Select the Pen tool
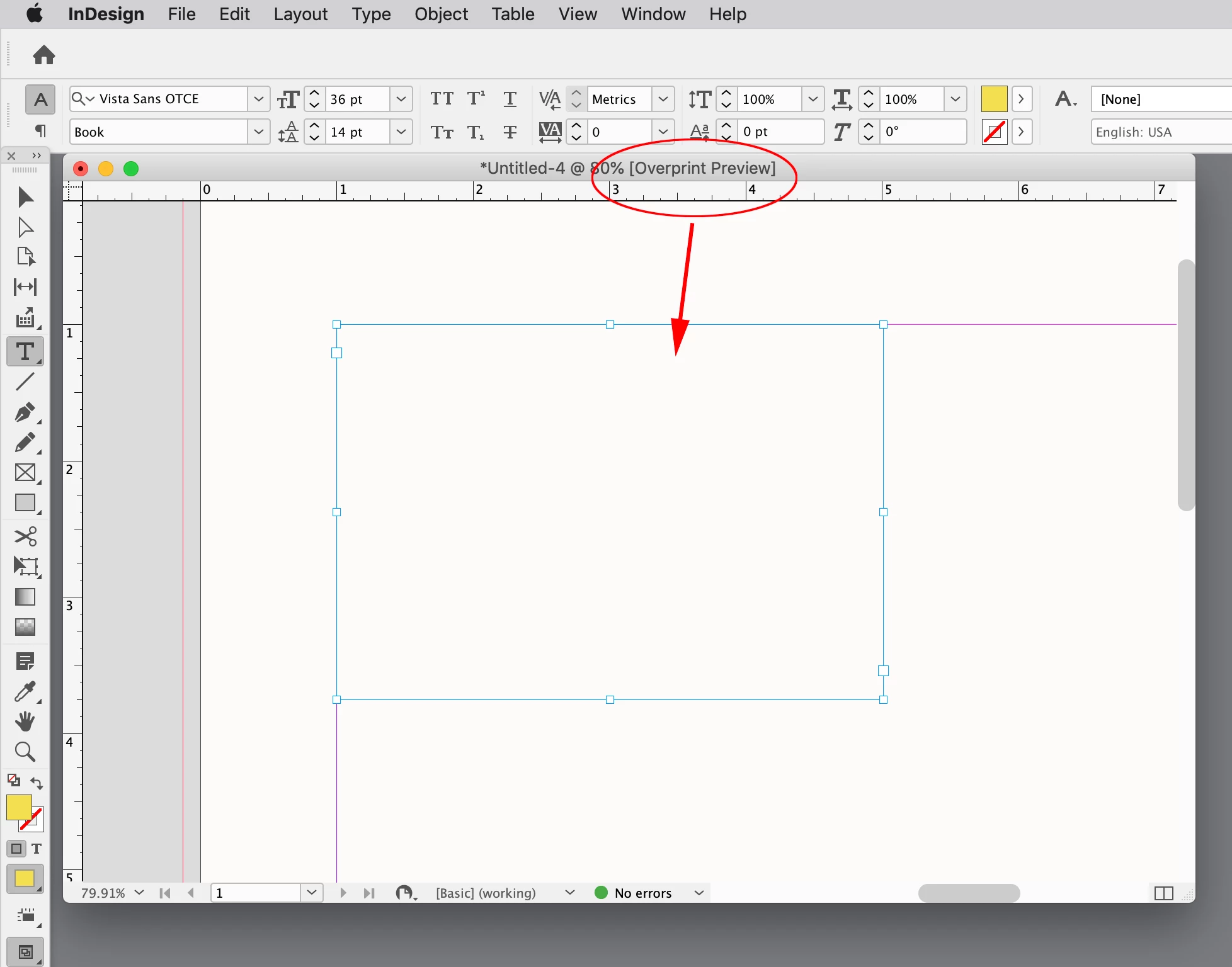The width and height of the screenshot is (1232, 967). coord(25,412)
